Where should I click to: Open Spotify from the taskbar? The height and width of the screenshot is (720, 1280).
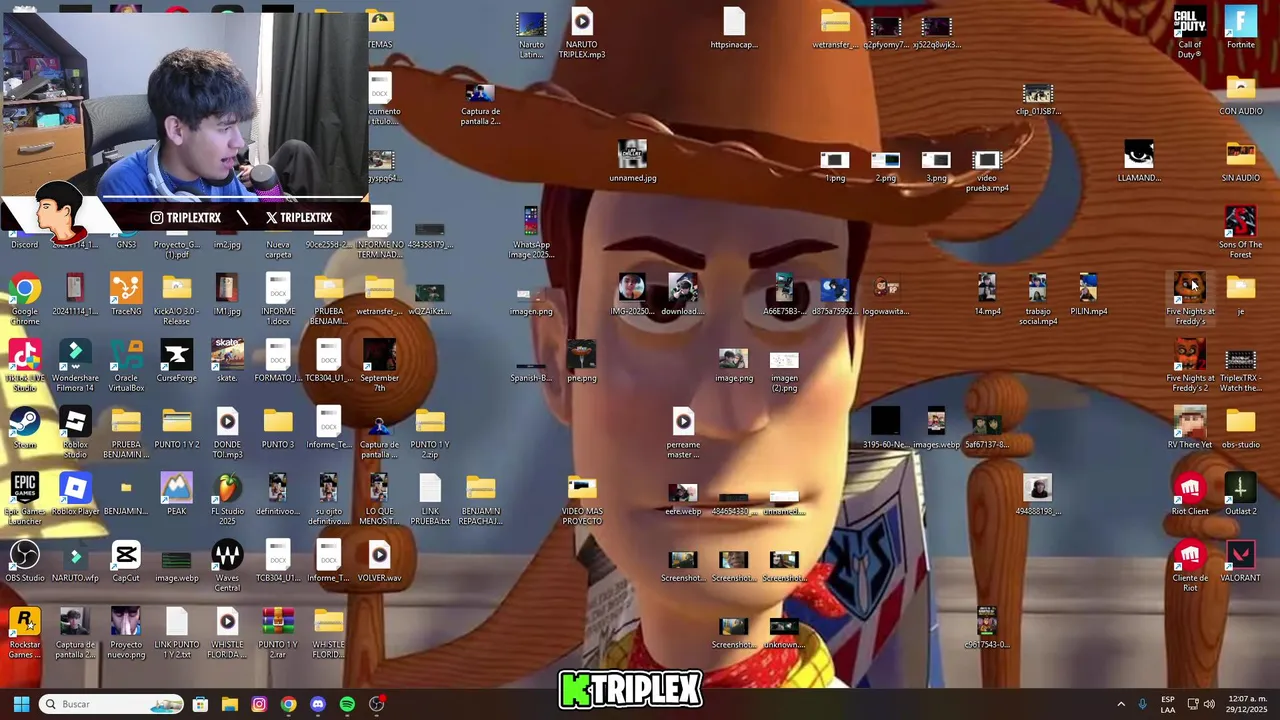click(347, 704)
